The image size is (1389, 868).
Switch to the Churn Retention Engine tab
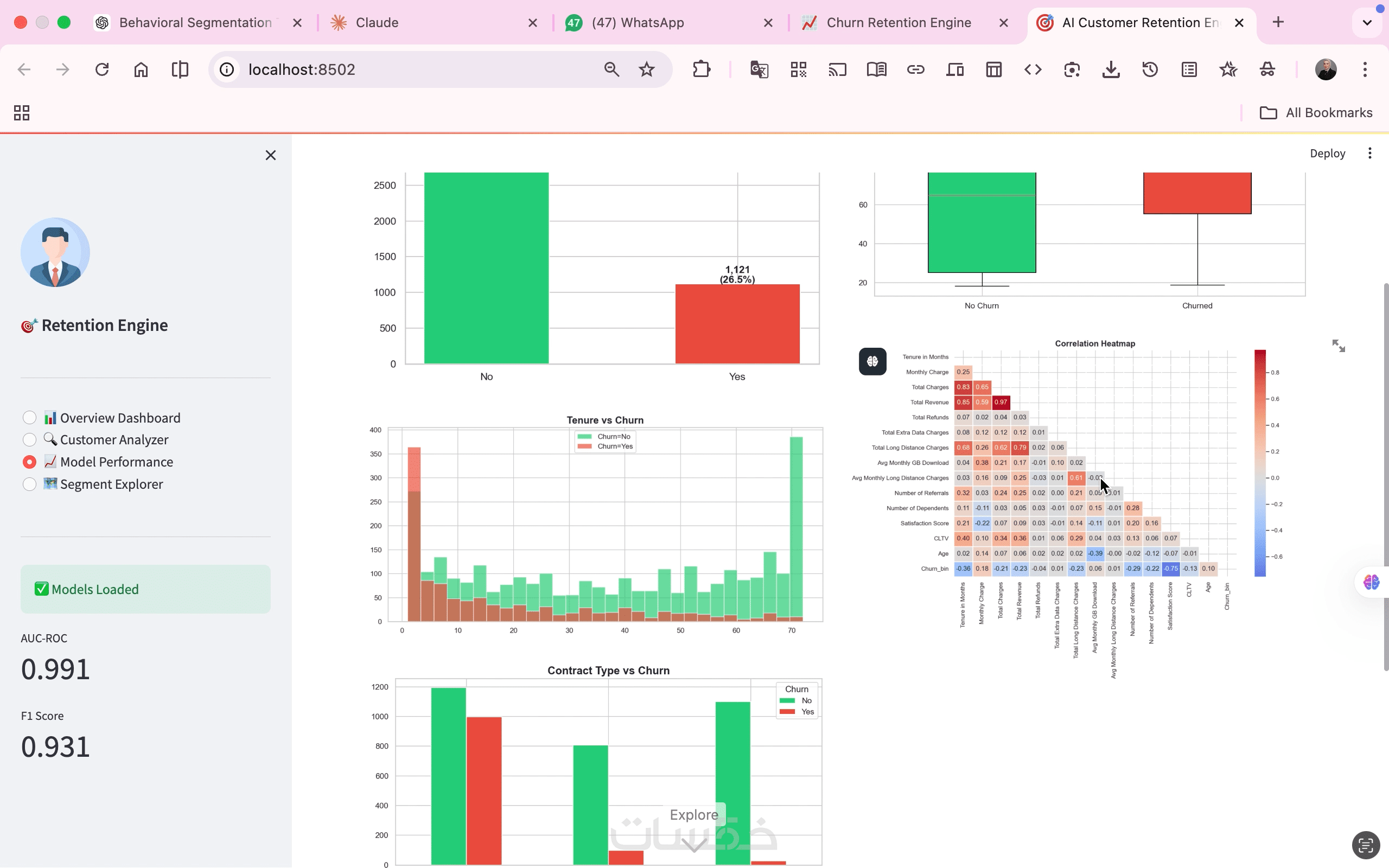pyautogui.click(x=899, y=23)
